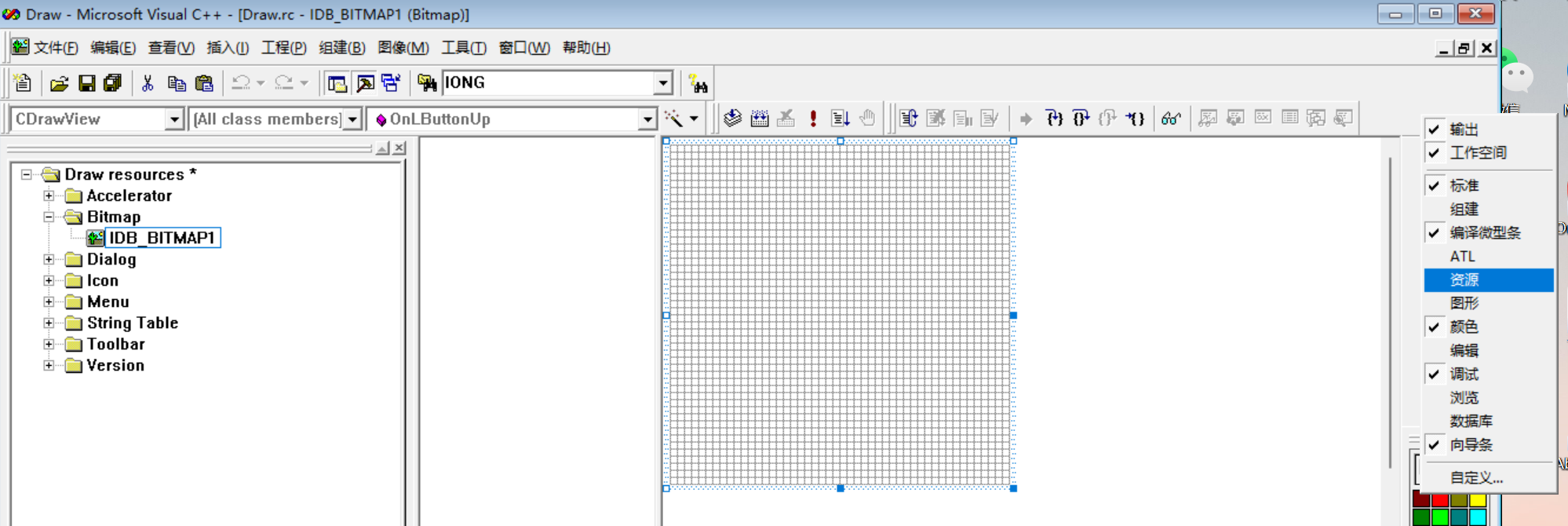Click the New Text File toolbar icon

pyautogui.click(x=23, y=82)
